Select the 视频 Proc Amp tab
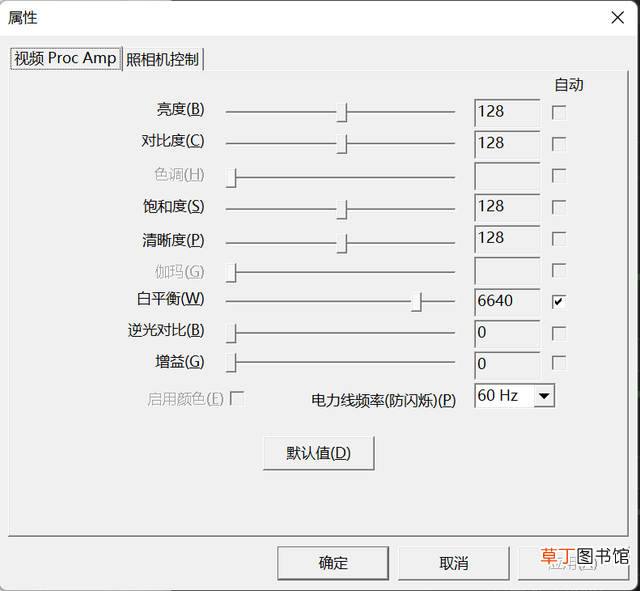 (x=66, y=58)
